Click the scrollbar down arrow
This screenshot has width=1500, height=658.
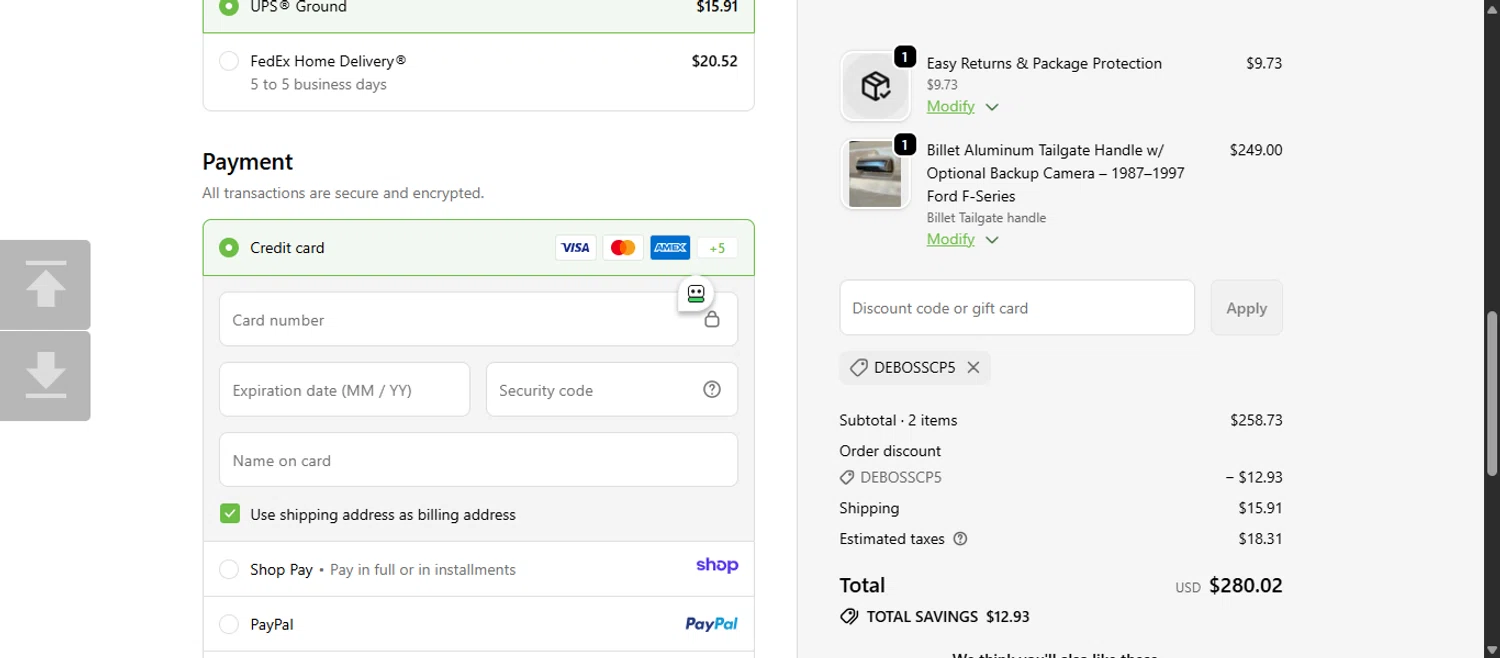click(1492, 650)
